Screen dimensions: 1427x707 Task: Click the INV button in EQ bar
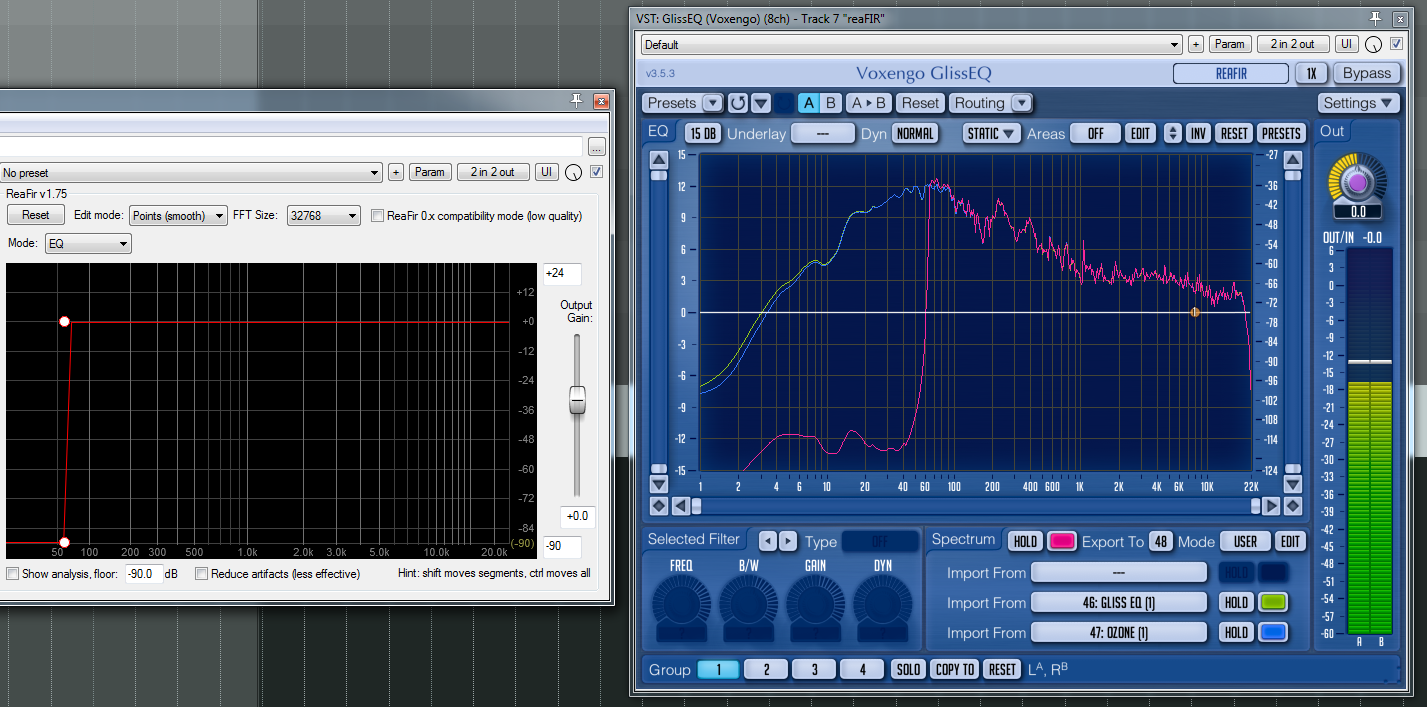pos(1199,133)
